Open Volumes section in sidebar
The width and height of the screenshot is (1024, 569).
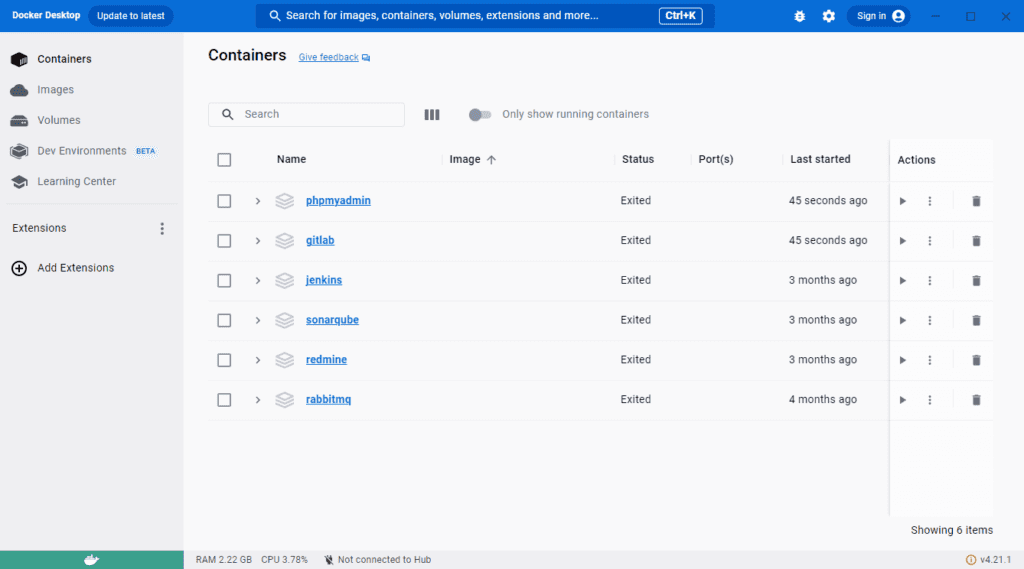coord(58,121)
